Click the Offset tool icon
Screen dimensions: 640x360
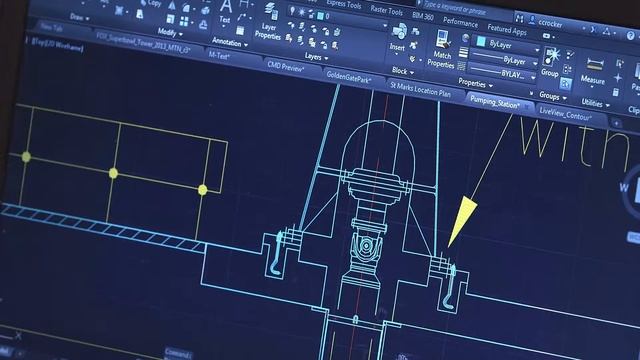[203, 25]
